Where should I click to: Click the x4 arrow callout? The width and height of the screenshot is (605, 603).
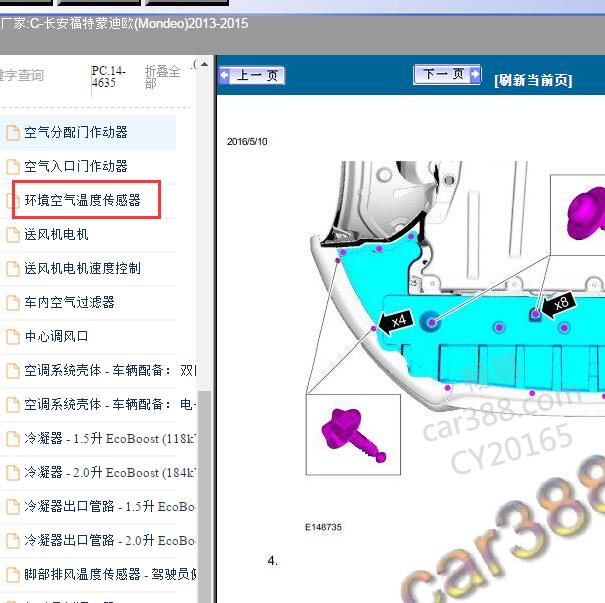[396, 321]
